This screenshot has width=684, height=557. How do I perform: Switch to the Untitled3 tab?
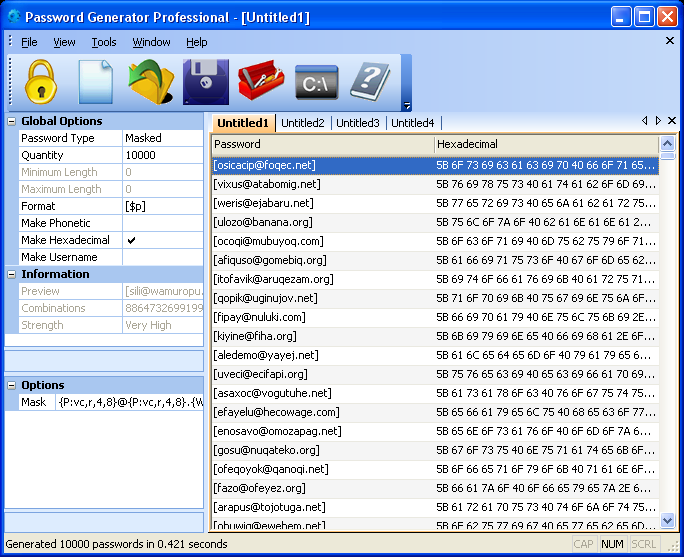coord(358,123)
